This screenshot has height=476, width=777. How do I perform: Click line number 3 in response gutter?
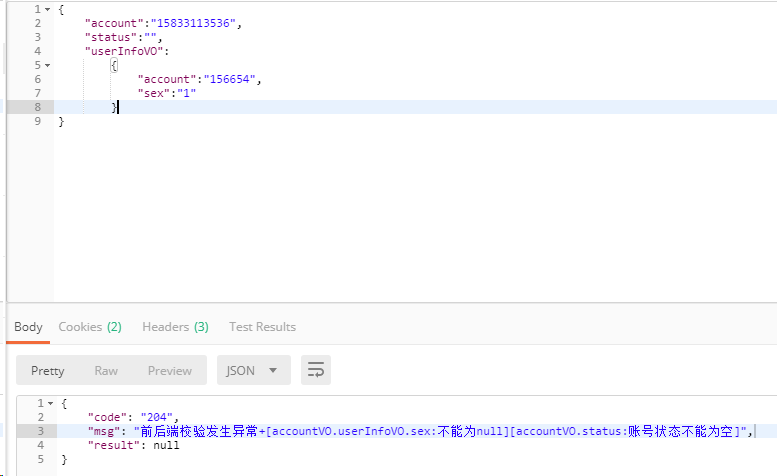(41, 431)
